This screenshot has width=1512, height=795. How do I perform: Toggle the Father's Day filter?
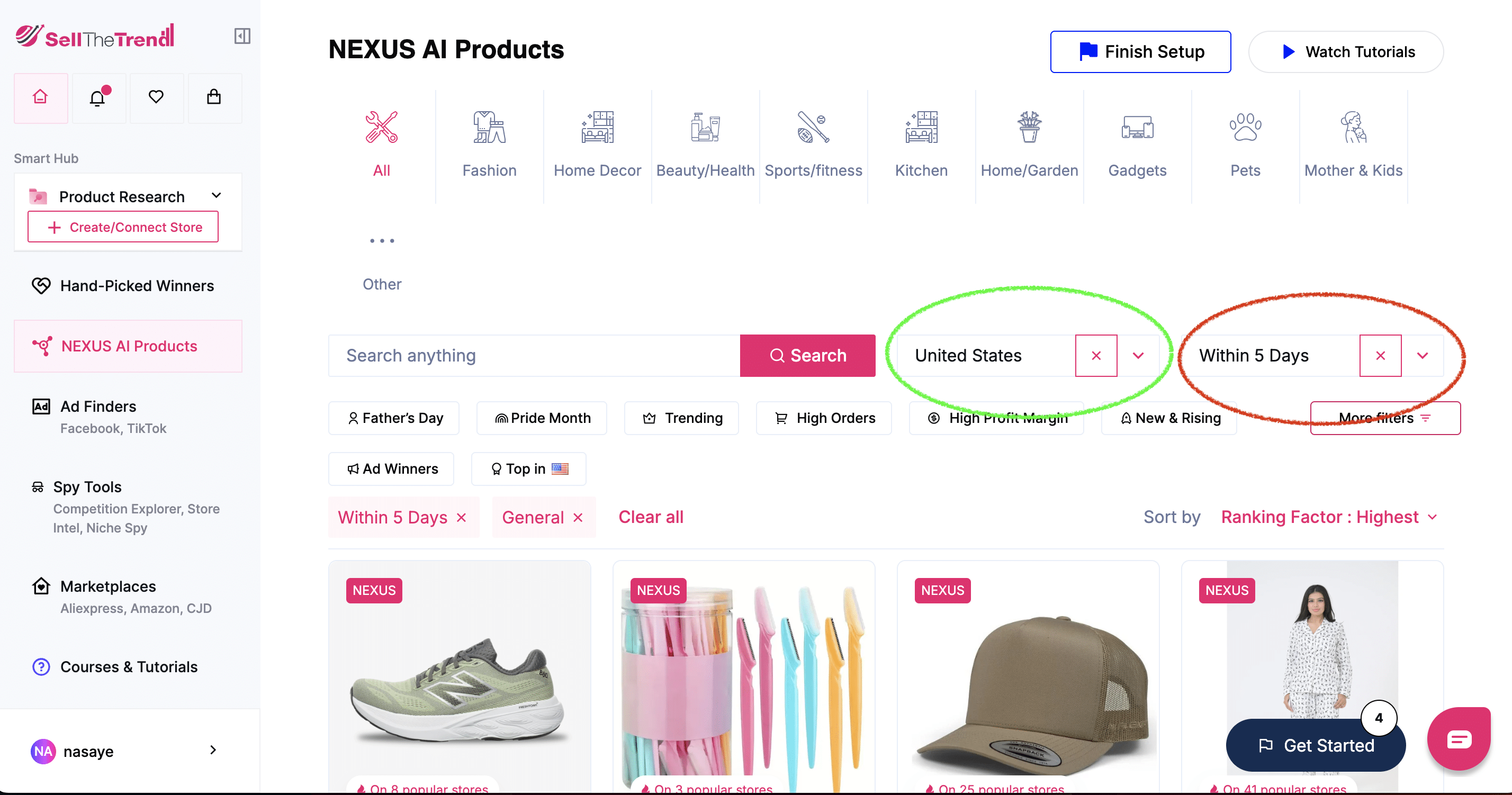tap(393, 418)
